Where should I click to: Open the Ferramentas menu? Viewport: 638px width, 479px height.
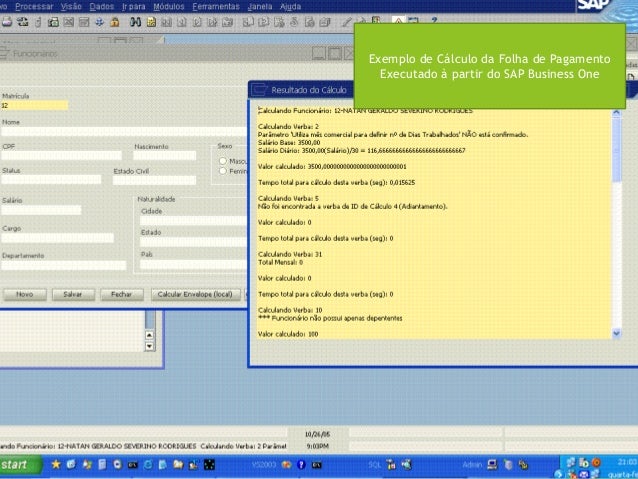(216, 7)
